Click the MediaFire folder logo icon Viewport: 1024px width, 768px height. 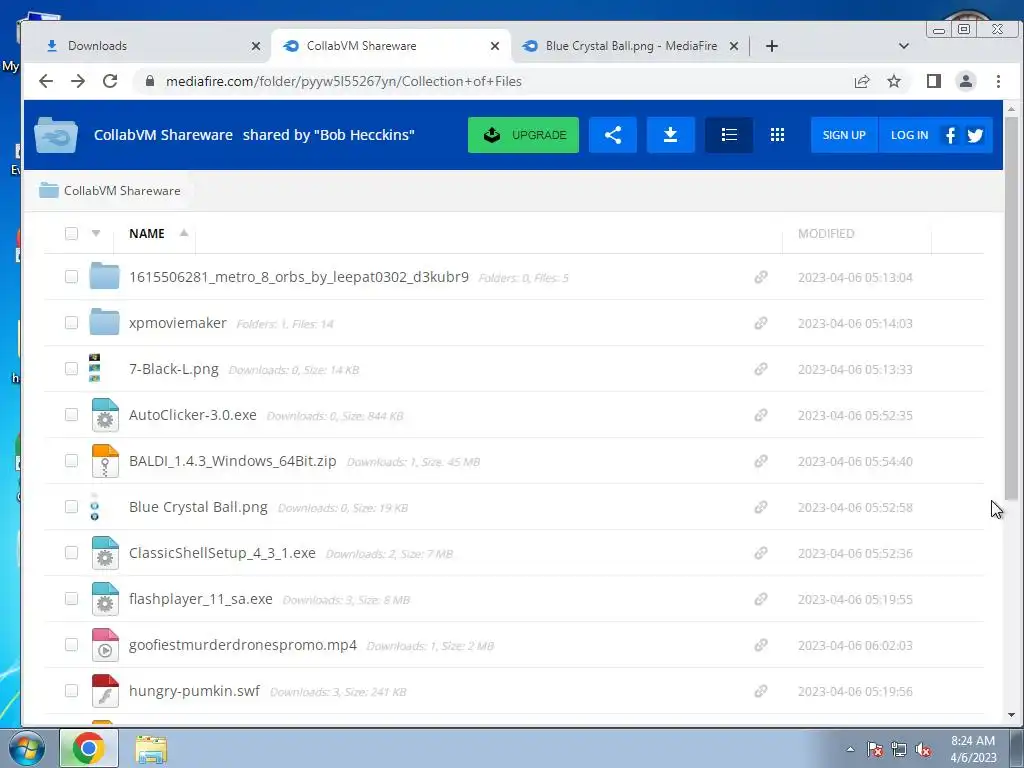click(x=56, y=135)
